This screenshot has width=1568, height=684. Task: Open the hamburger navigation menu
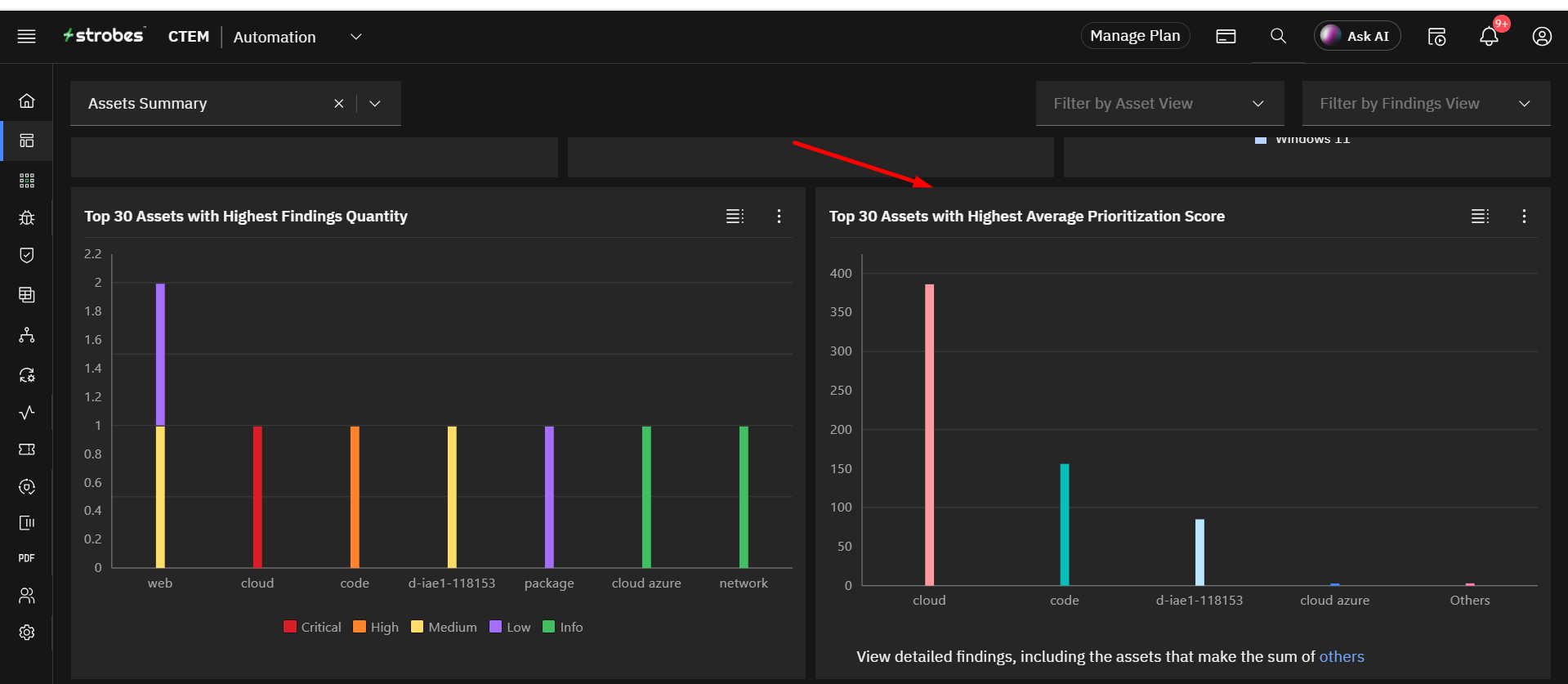pyautogui.click(x=26, y=36)
